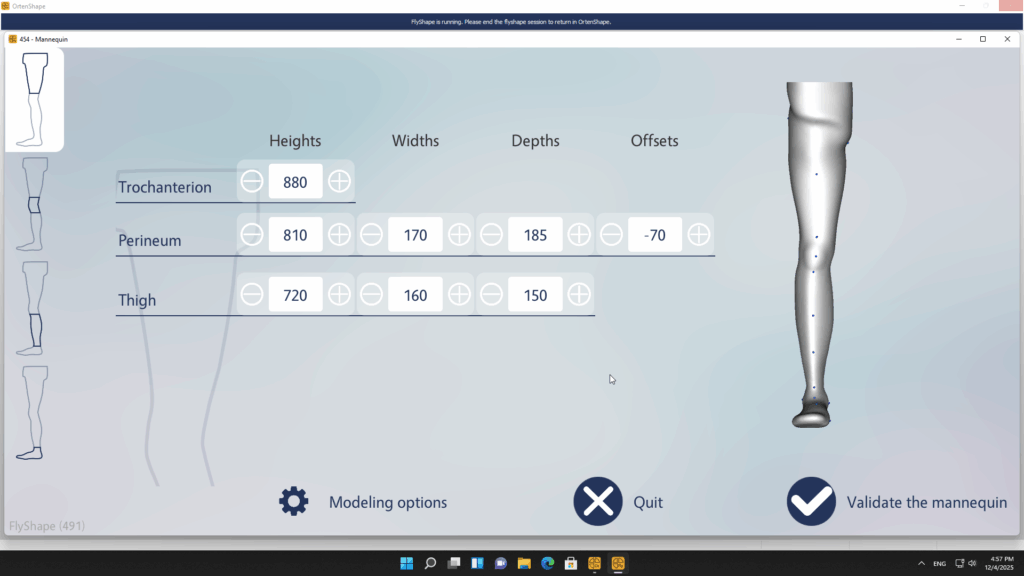Decrease the Trochanterion height value

[252, 181]
